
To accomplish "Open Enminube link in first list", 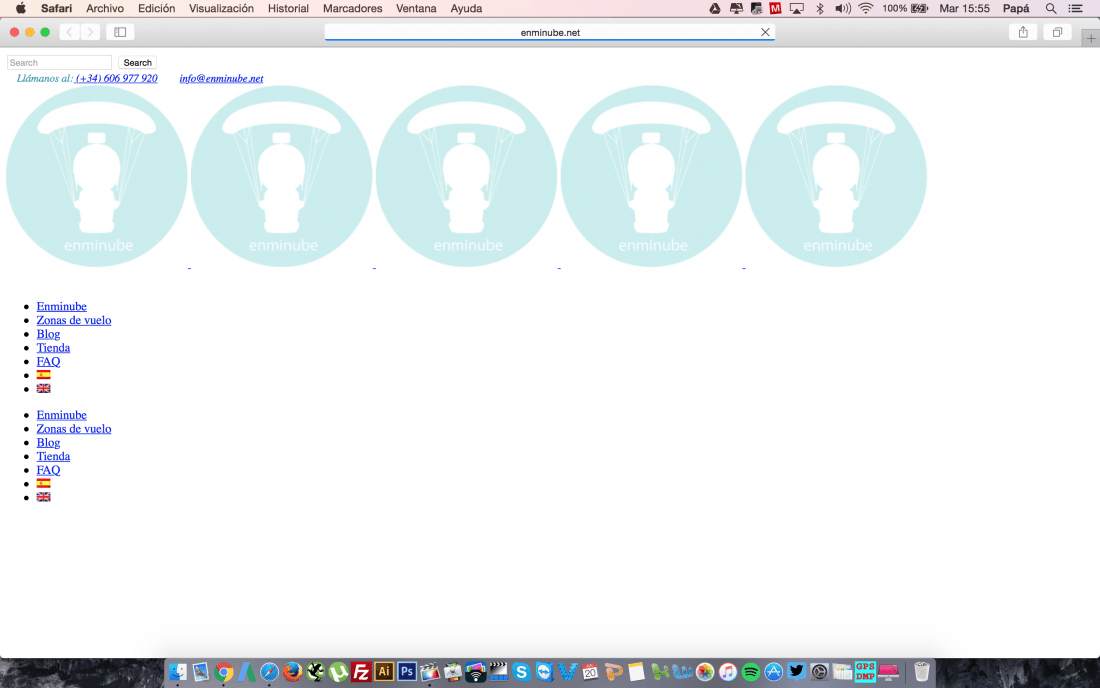I will coord(62,306).
